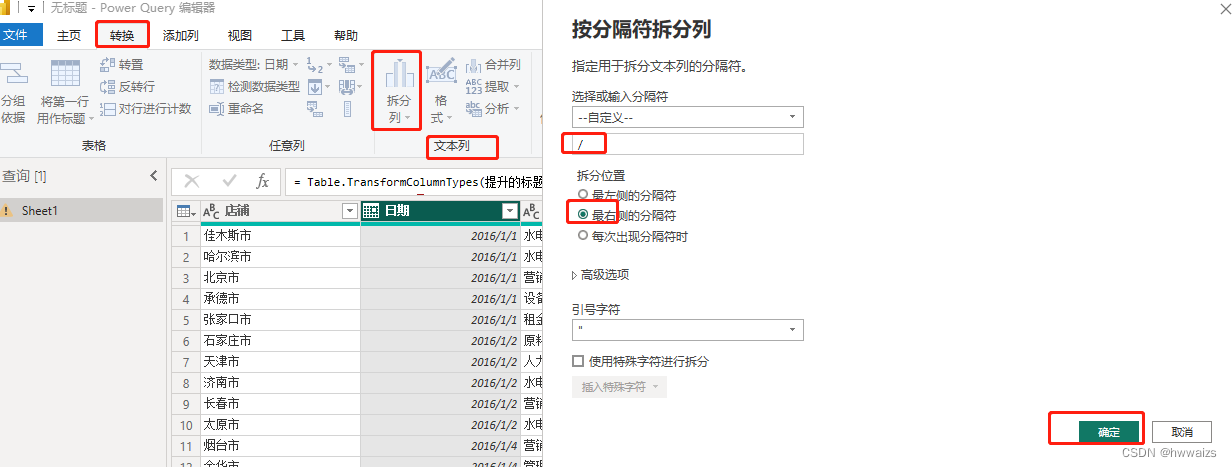Click the ABC type icon of 店铺 column
1232x467 pixels.
point(211,211)
